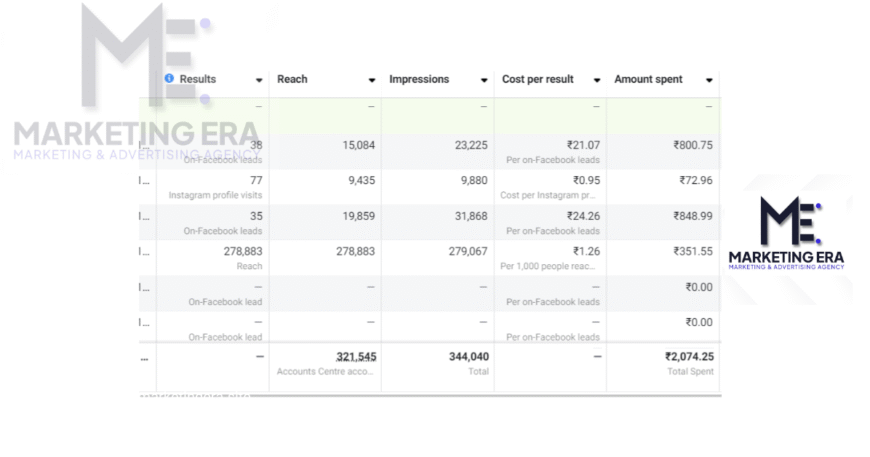Click the 344,040 total impressions value
Screen dimensions: 870x457
467,357
